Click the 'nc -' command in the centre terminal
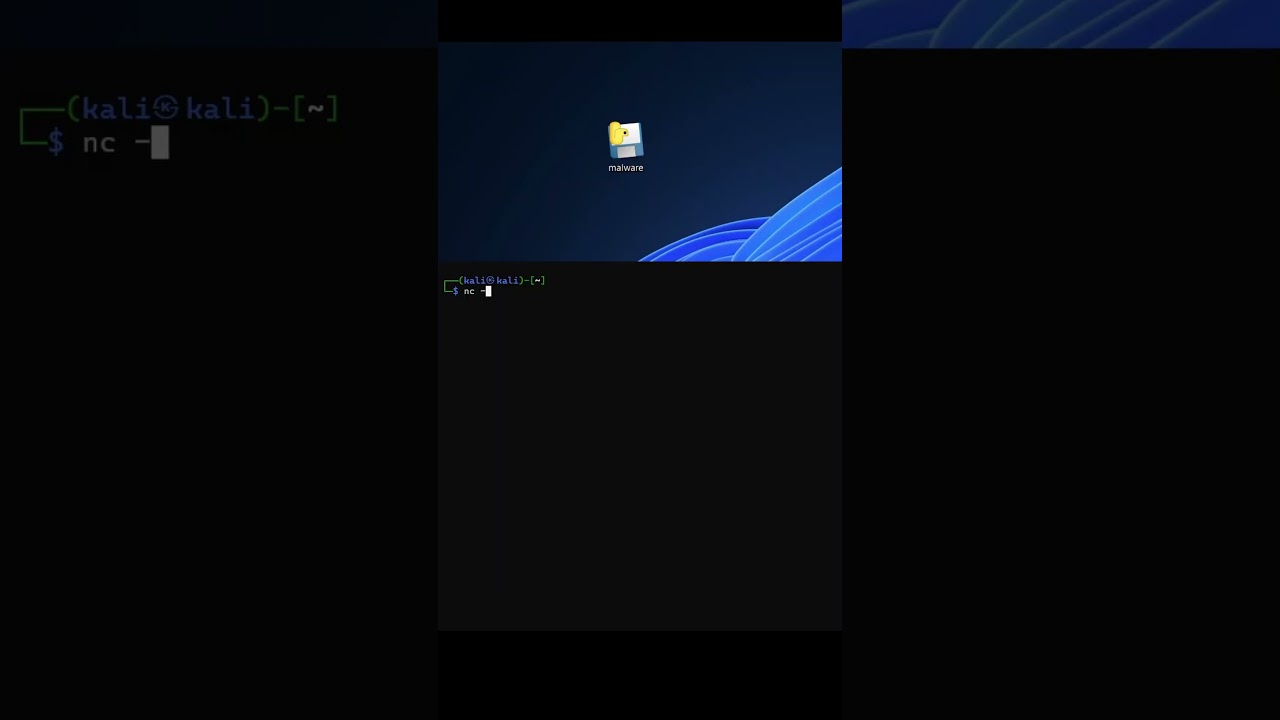1280x720 pixels. [476, 291]
